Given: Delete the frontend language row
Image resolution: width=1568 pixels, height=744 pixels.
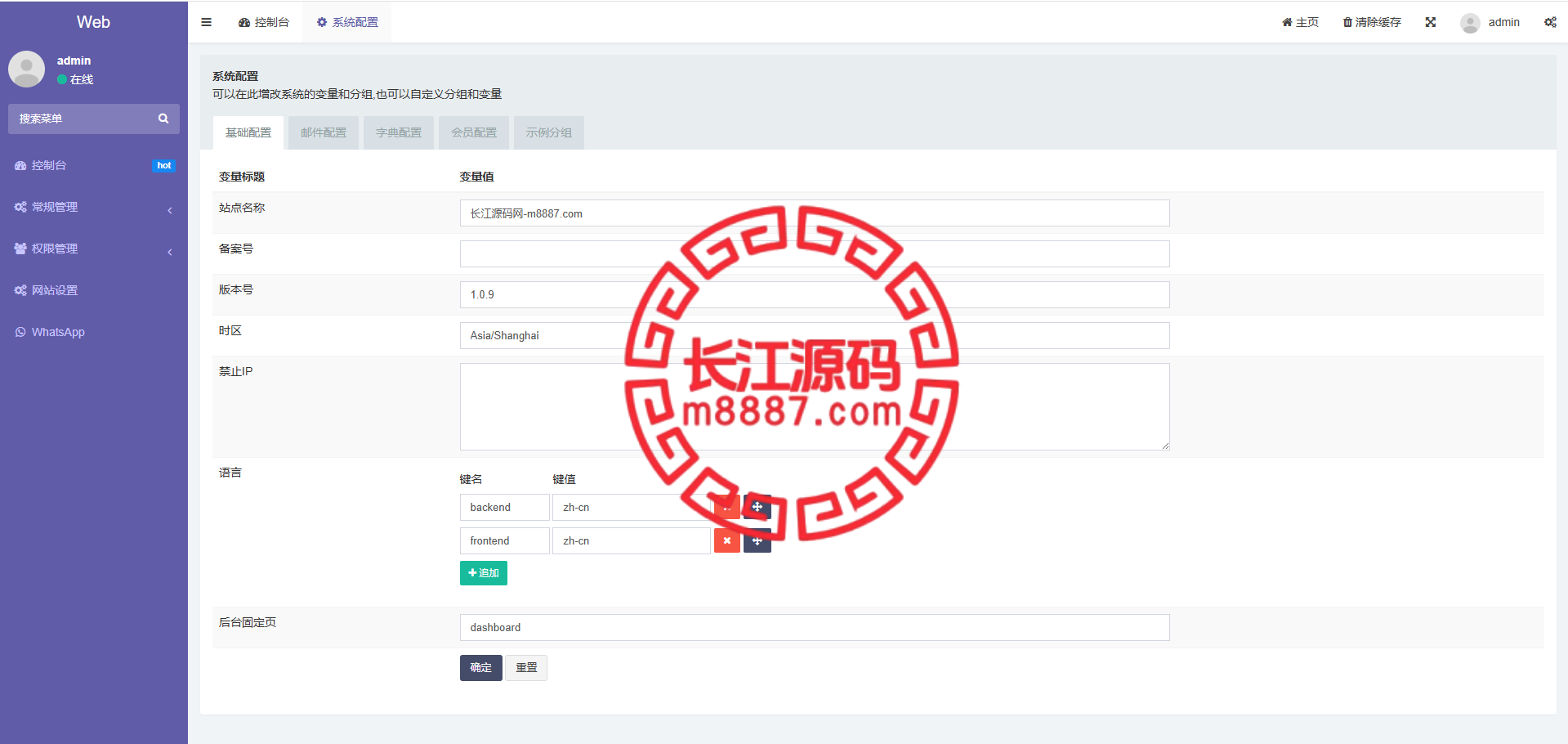Looking at the screenshot, I should (x=726, y=540).
